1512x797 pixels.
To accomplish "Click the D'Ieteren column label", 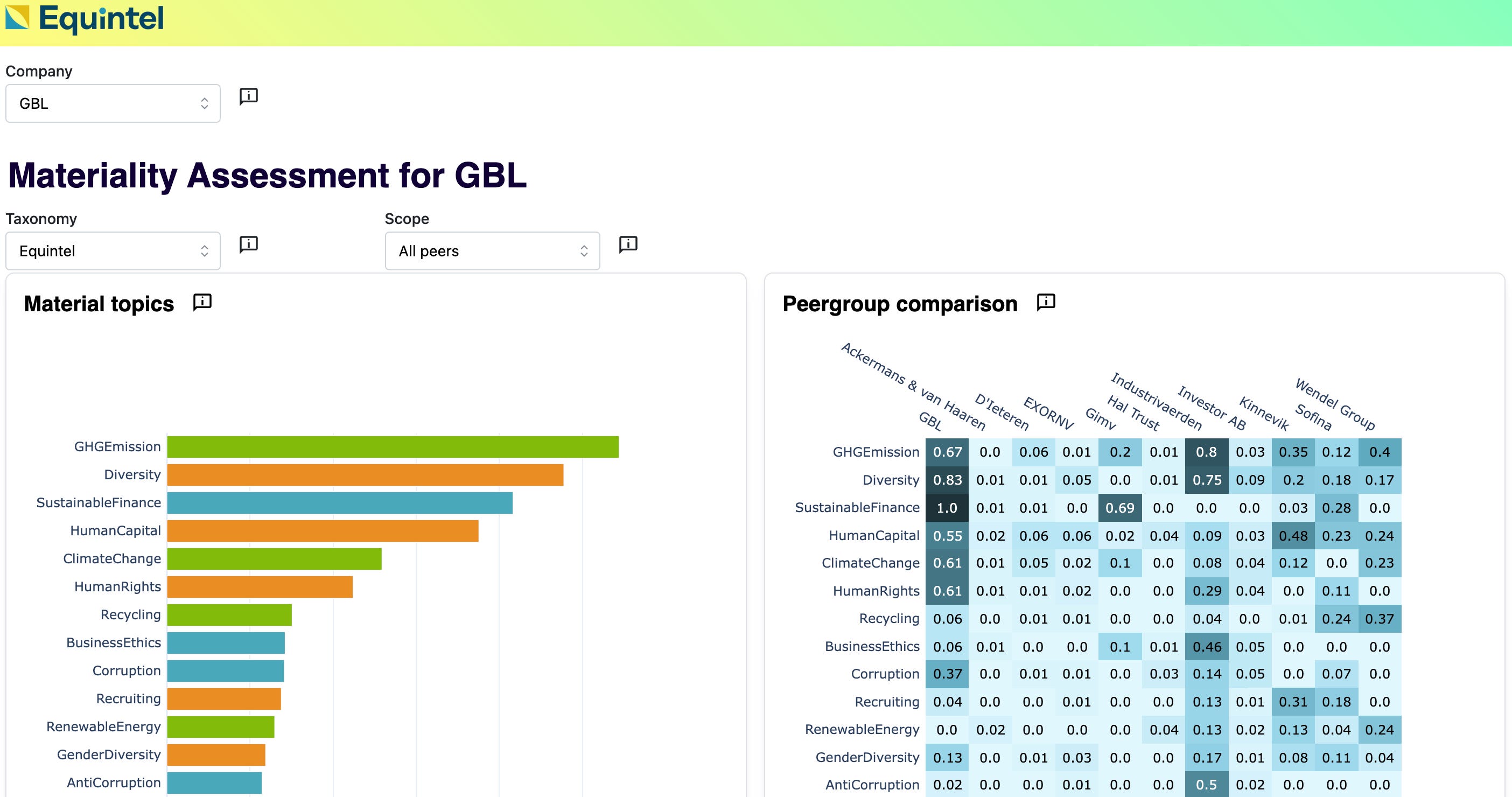I will (1002, 412).
